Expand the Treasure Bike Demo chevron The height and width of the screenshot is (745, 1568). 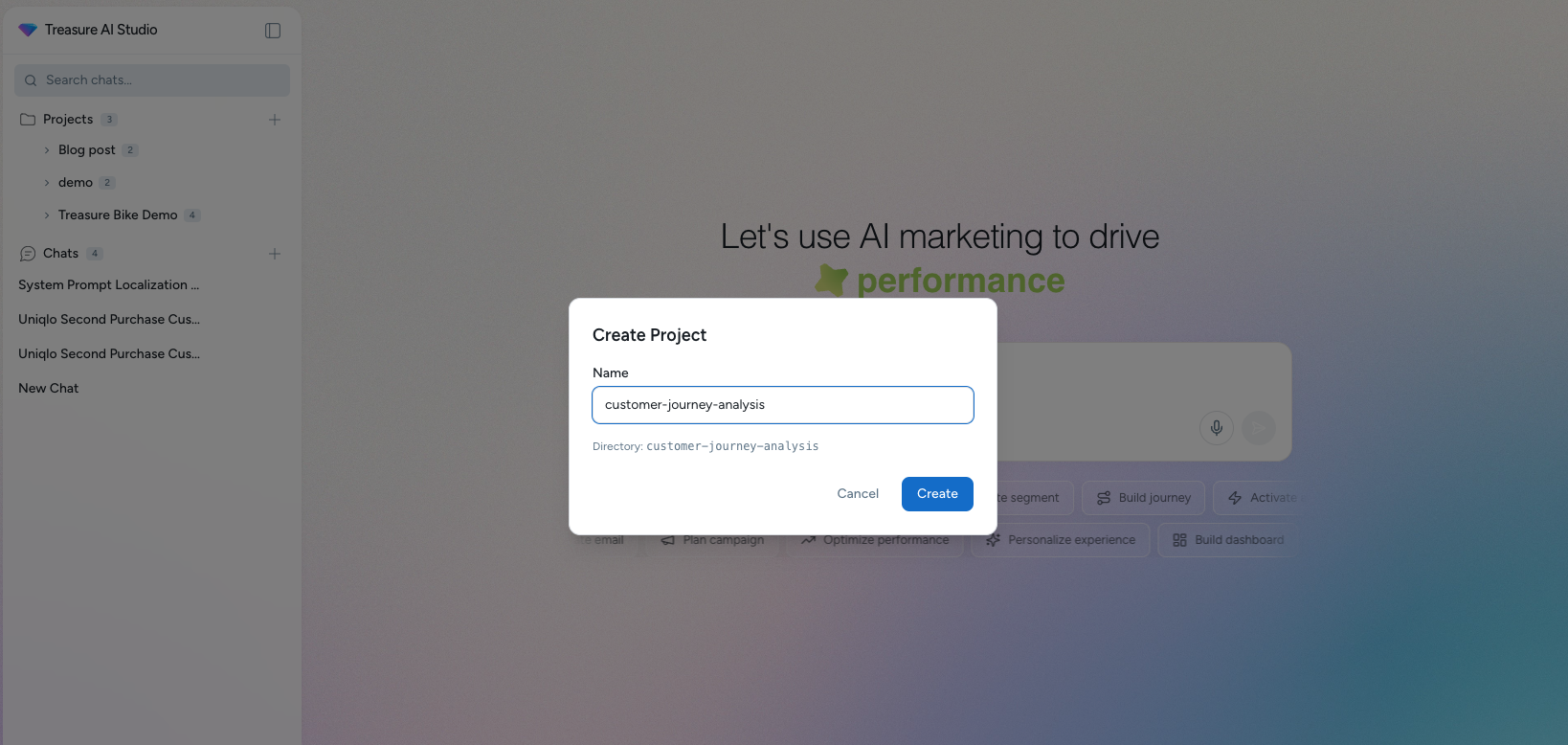pyautogui.click(x=47, y=215)
